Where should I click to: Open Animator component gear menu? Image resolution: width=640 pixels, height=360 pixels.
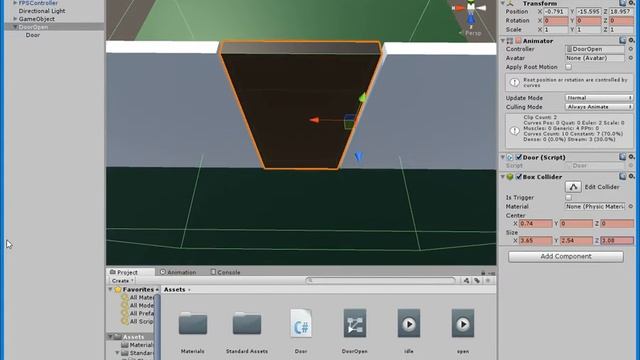click(x=631, y=40)
